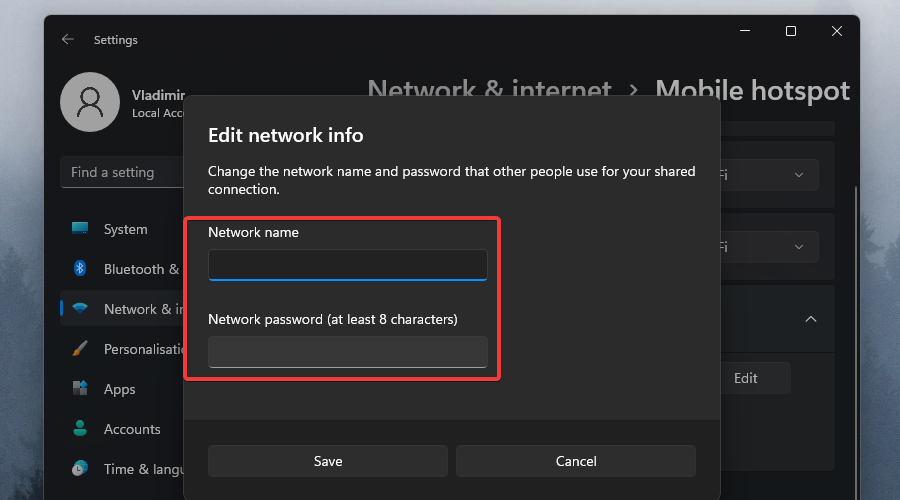The image size is (900, 500).
Task: Go to Network & internet breadcrumb
Action: [x=489, y=91]
